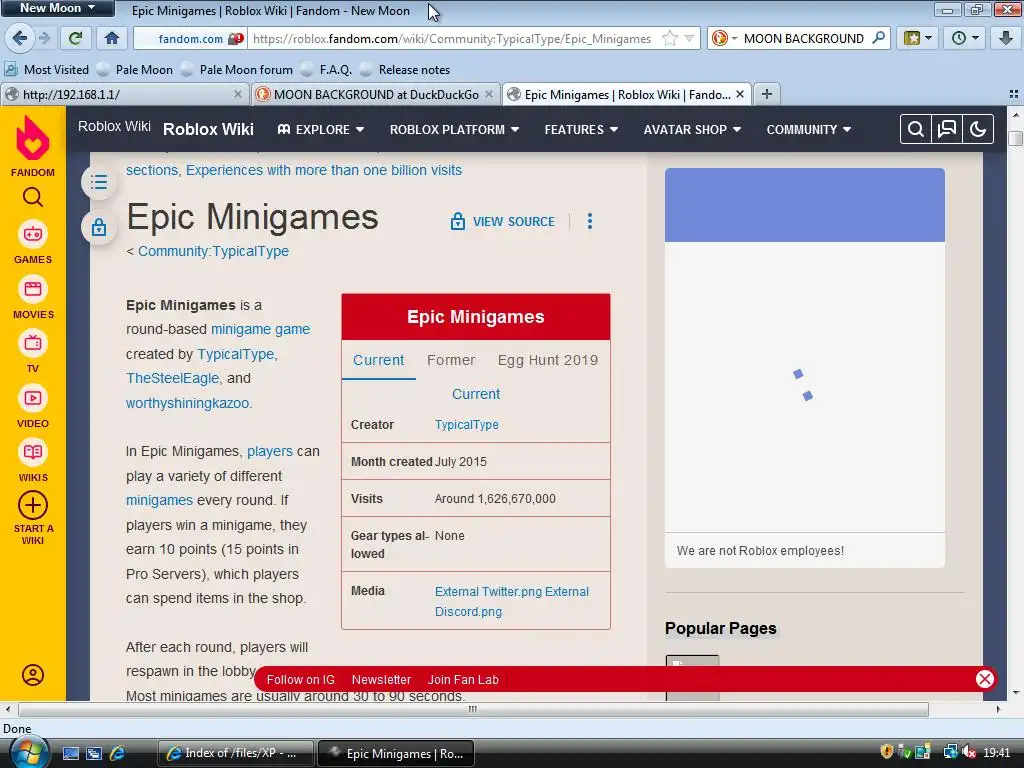Toggle dark theme with the moon icon
The image size is (1024, 768).
point(978,129)
